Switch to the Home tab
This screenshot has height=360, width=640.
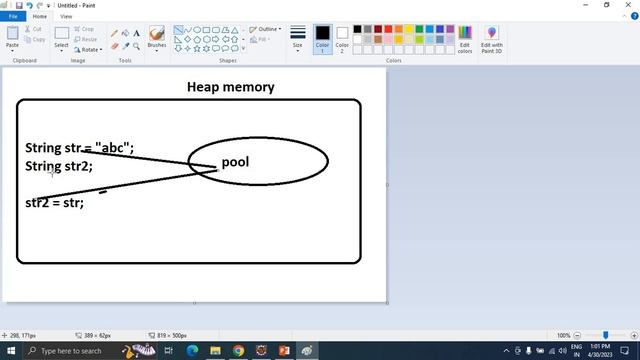point(40,16)
